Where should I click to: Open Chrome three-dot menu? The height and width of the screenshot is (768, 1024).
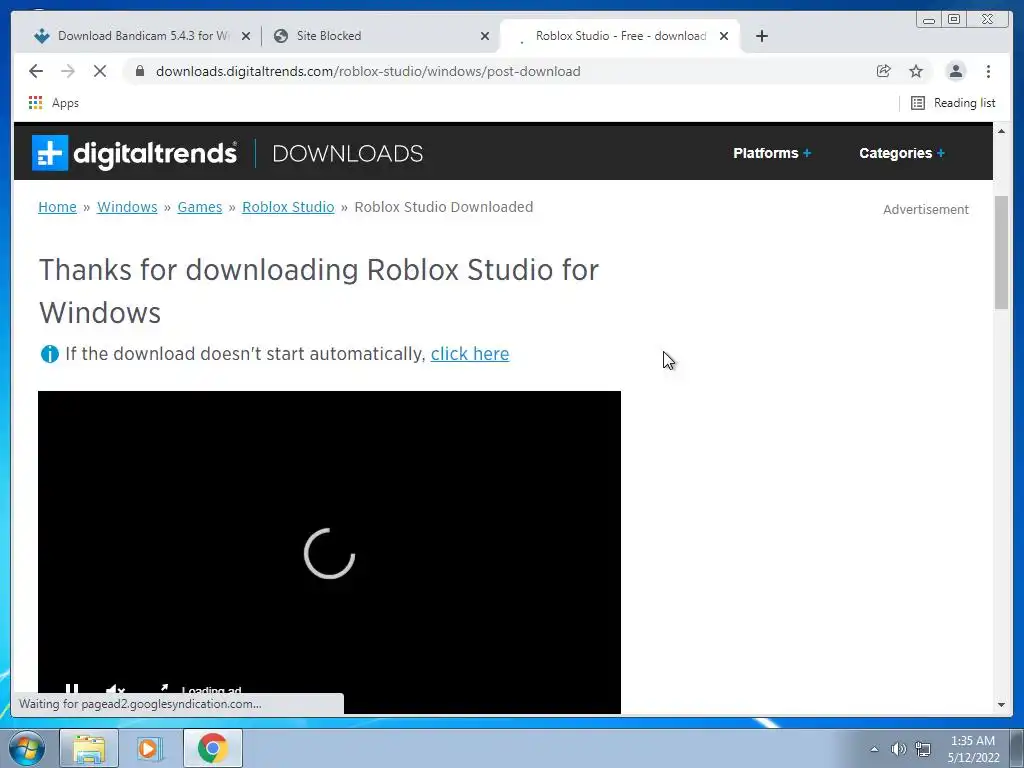point(988,71)
